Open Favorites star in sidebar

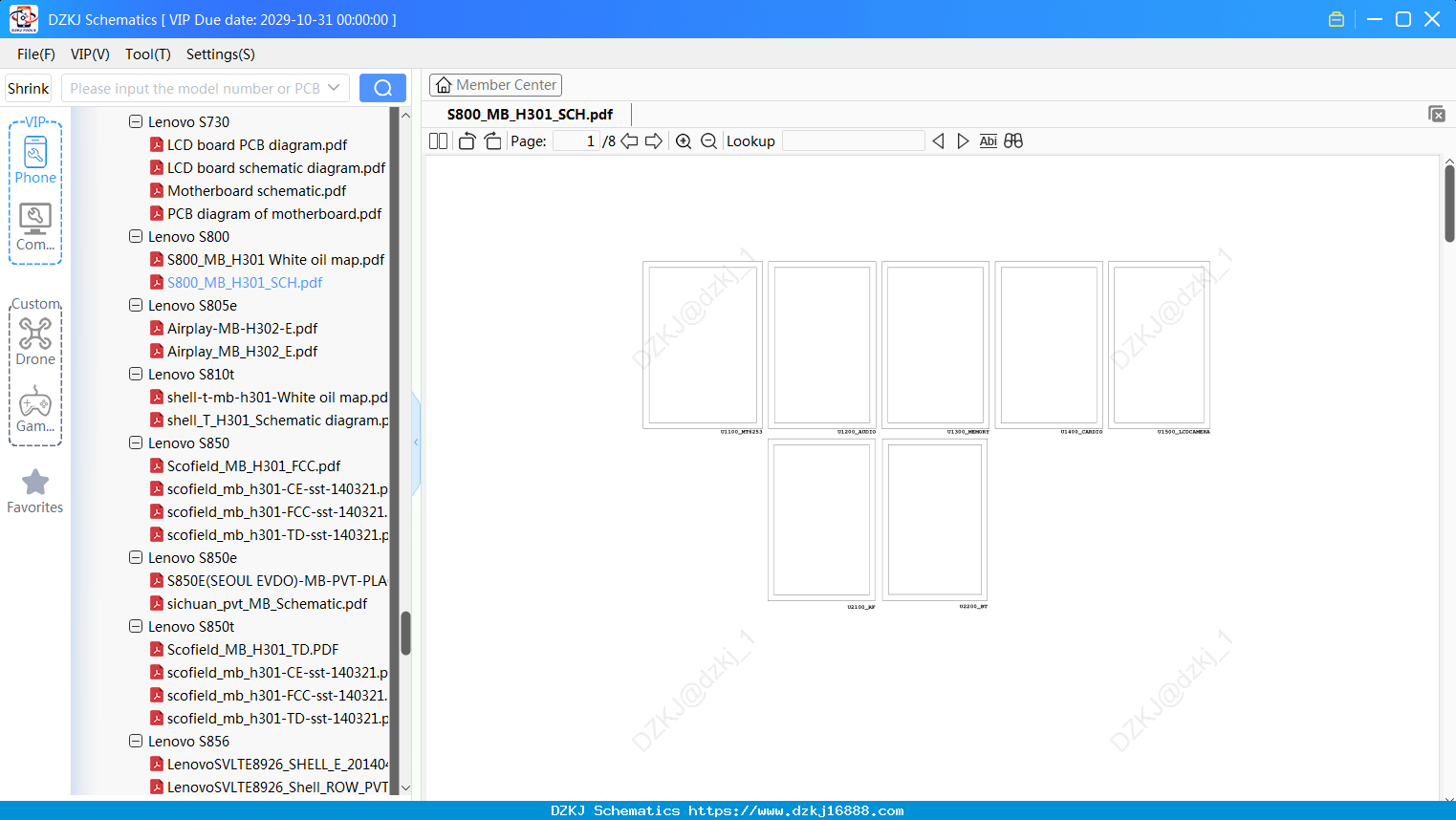point(35,491)
